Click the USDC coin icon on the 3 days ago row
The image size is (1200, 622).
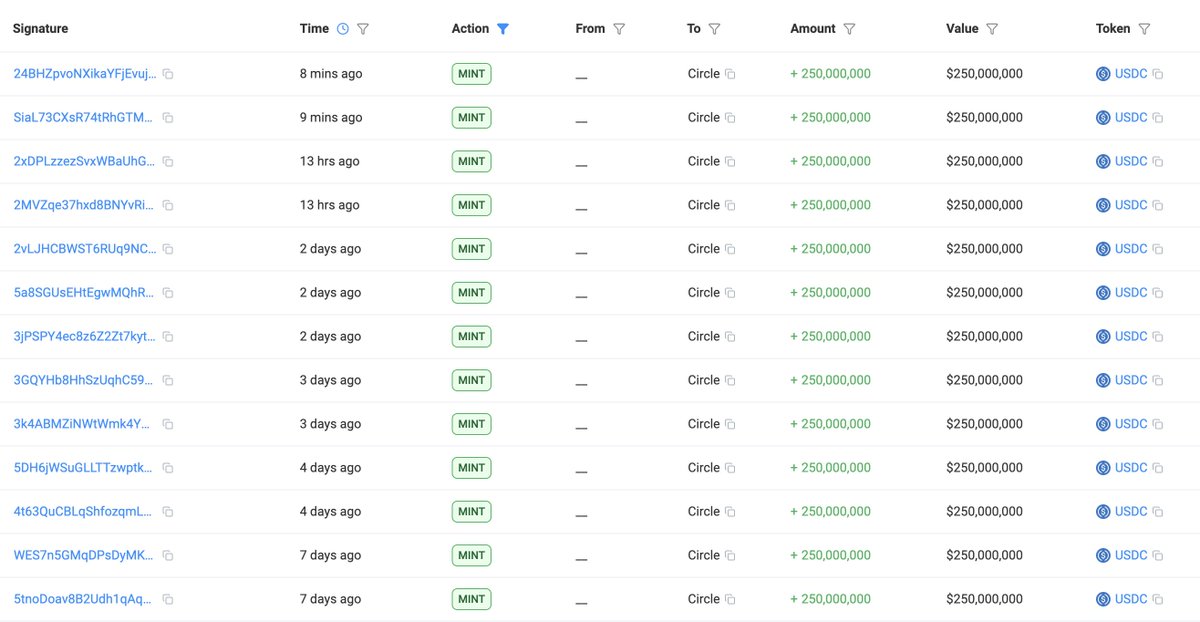[x=1102, y=380]
